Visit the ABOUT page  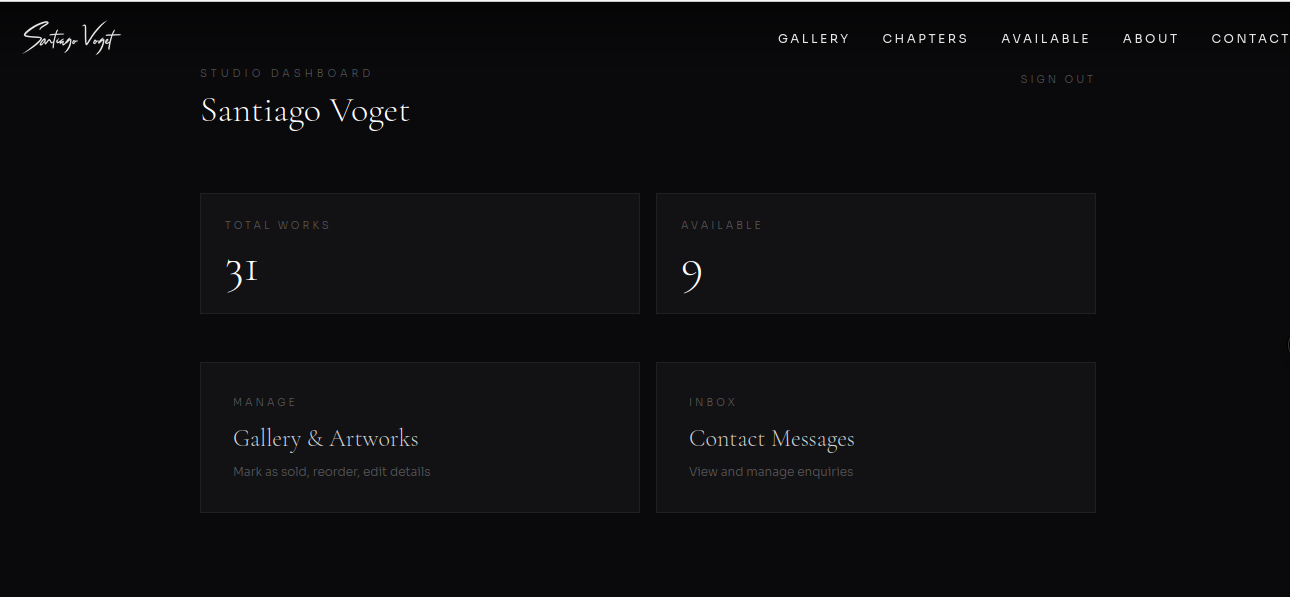click(x=1150, y=38)
